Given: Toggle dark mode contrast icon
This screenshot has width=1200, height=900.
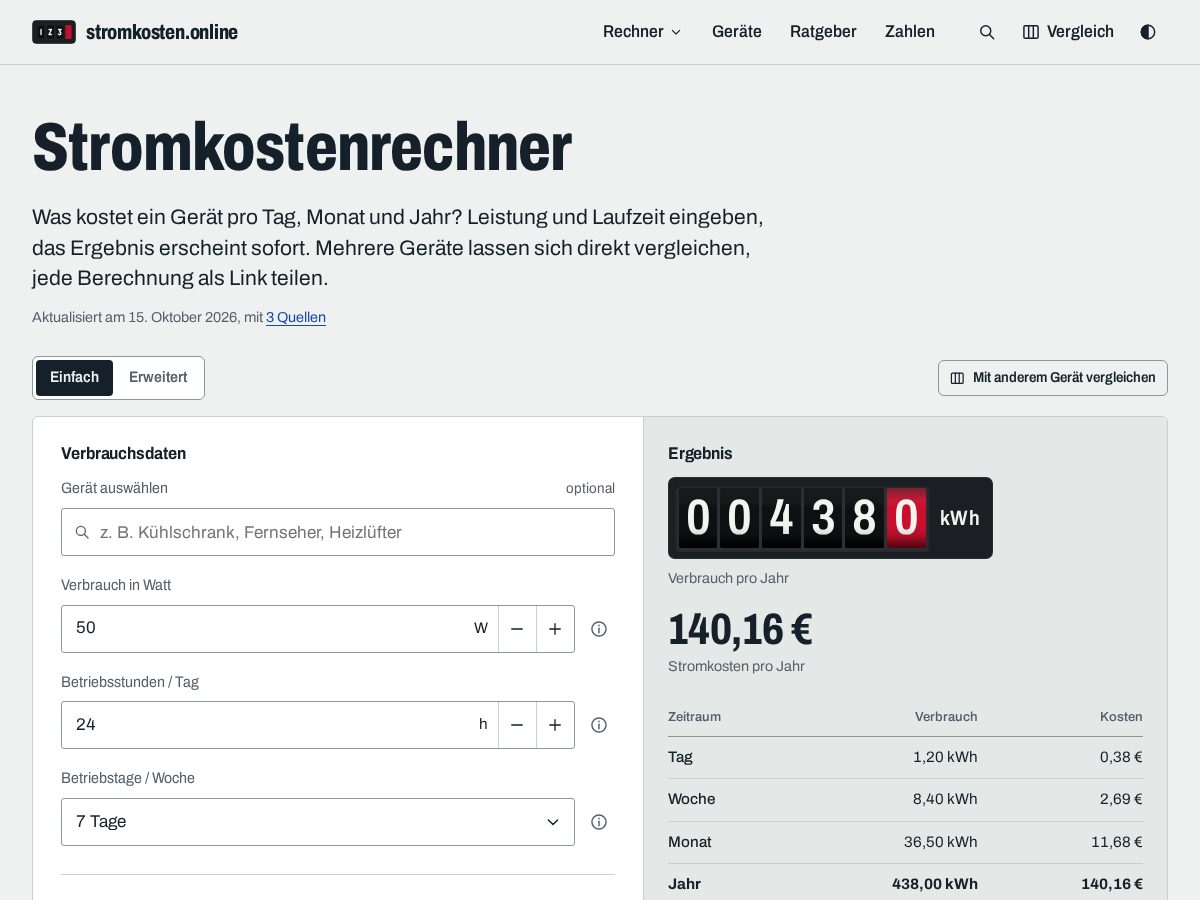Looking at the screenshot, I should tap(1148, 32).
